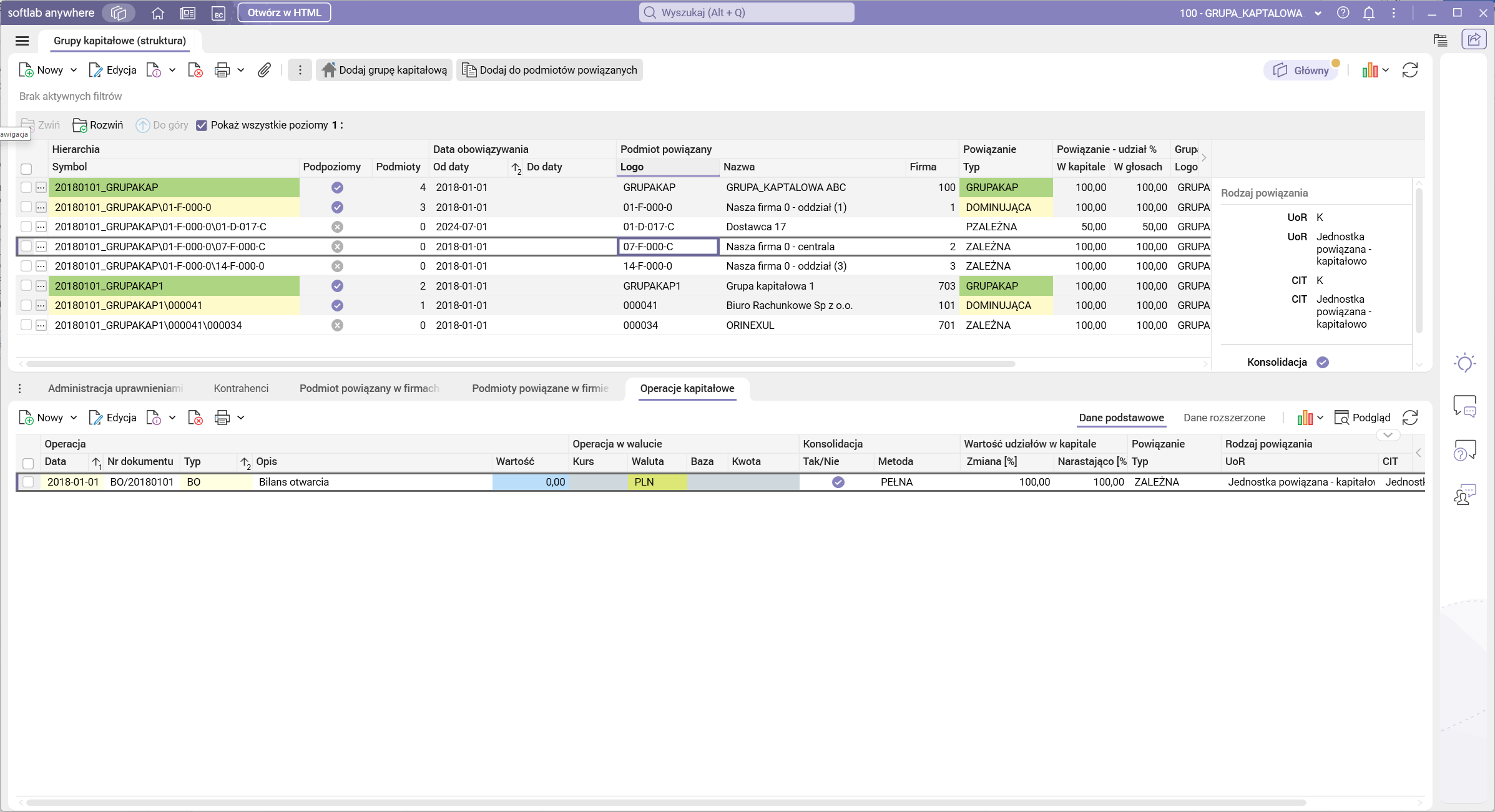Click Dodaj grupę kapitałową button
The width and height of the screenshot is (1495, 812).
(x=385, y=70)
